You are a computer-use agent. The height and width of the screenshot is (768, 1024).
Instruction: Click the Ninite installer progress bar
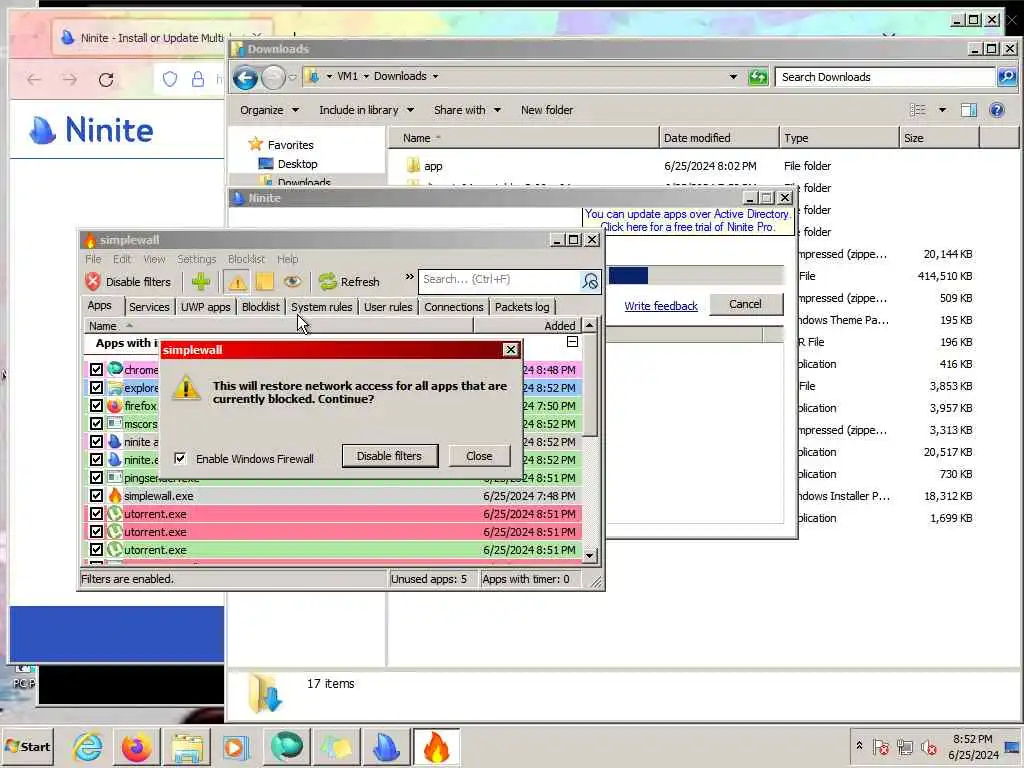pos(696,275)
